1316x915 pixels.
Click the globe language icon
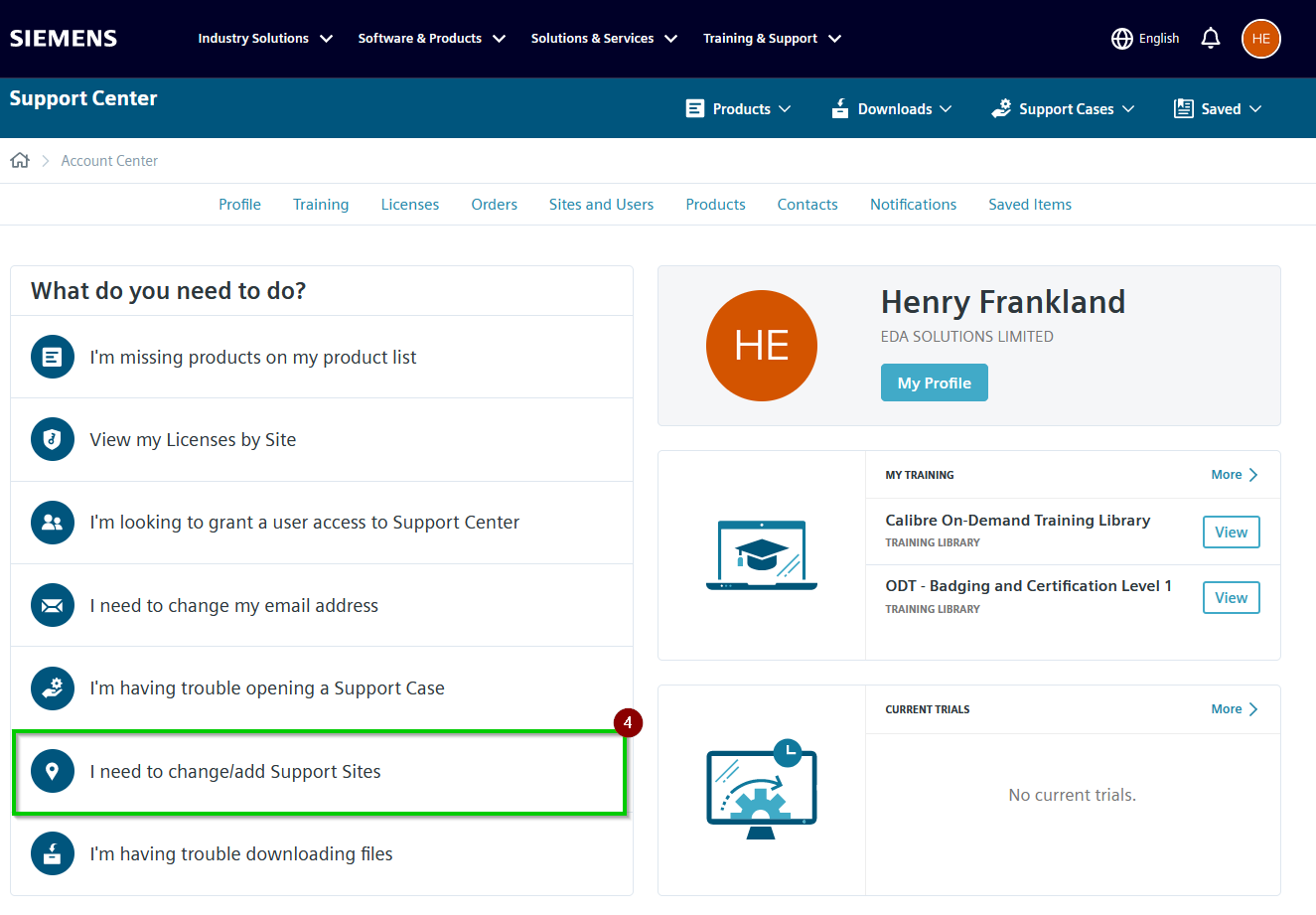tap(1122, 39)
